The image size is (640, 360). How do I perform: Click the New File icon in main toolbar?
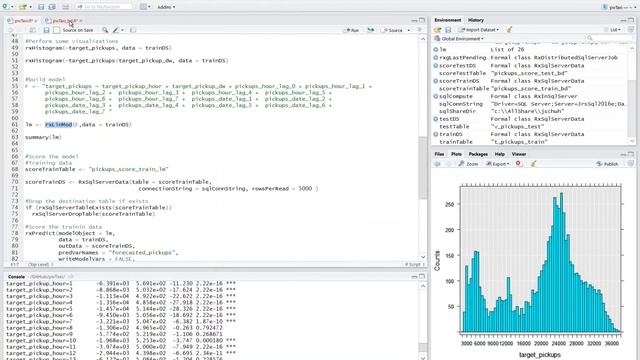click(4, 7)
